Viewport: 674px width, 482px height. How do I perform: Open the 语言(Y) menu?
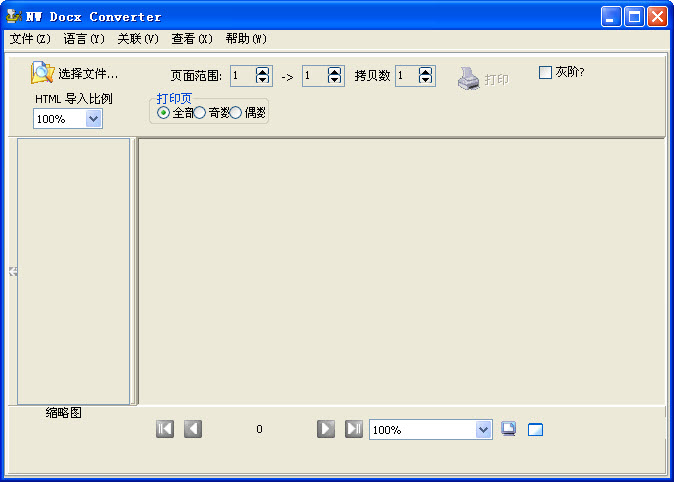pos(84,39)
